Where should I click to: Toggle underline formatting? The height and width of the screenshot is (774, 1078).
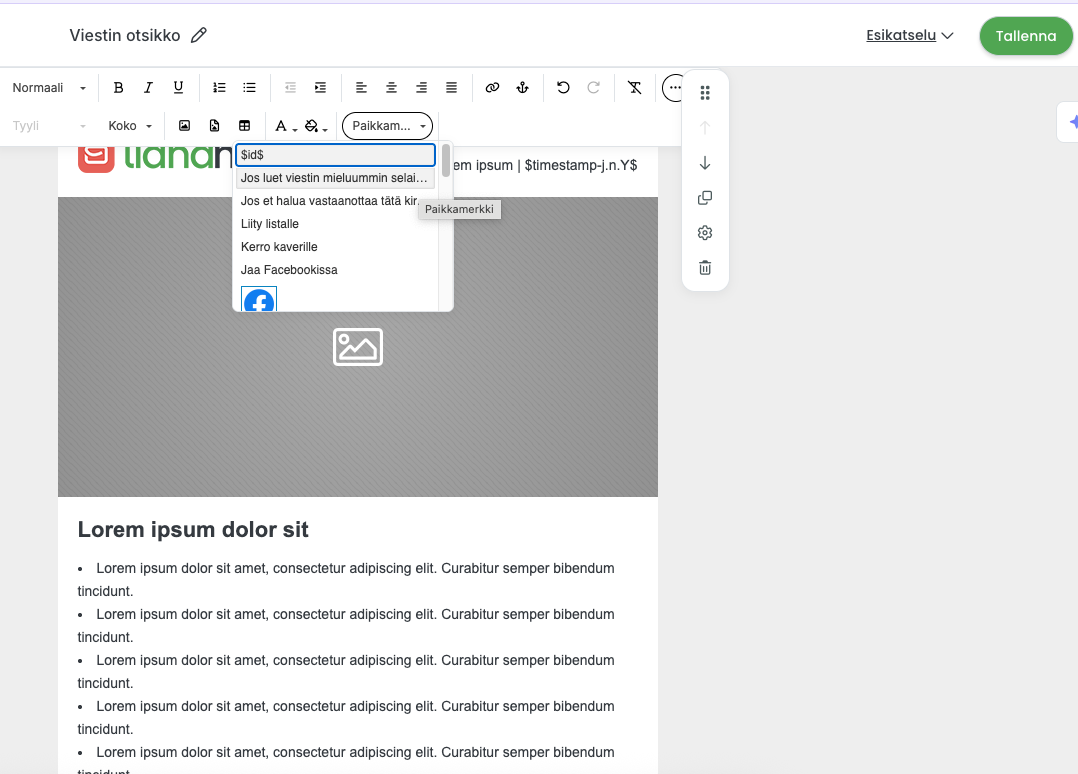pyautogui.click(x=178, y=87)
